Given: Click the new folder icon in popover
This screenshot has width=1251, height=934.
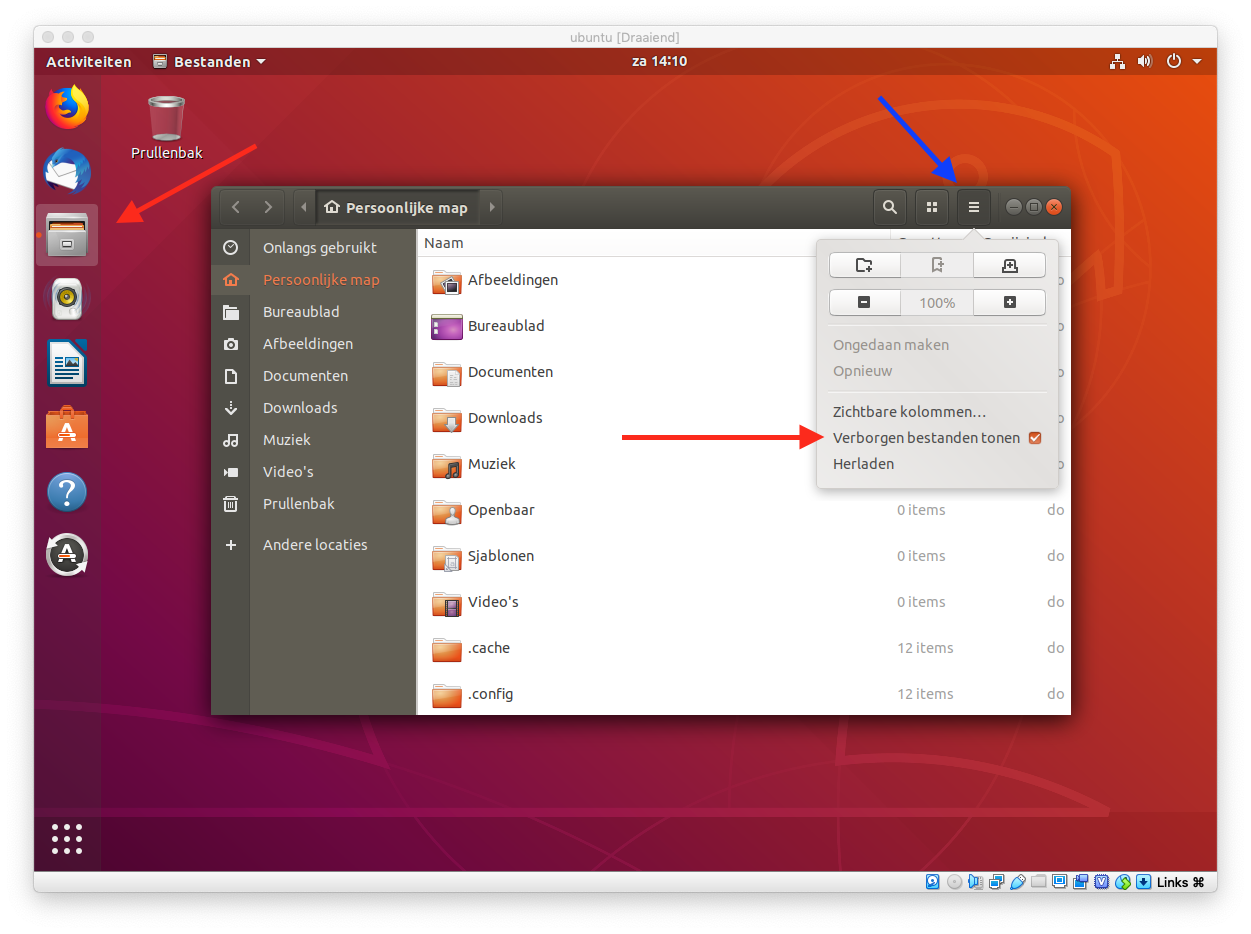Looking at the screenshot, I should (x=864, y=265).
